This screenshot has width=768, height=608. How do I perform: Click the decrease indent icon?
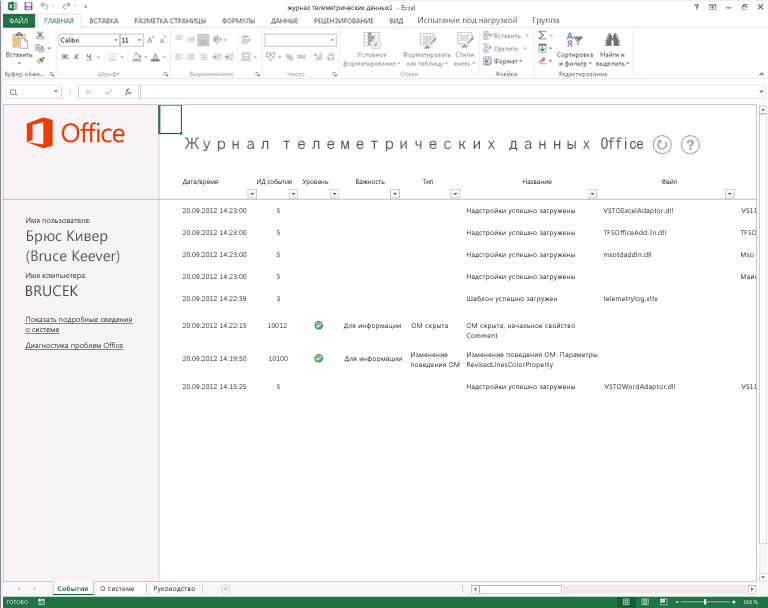coord(217,57)
